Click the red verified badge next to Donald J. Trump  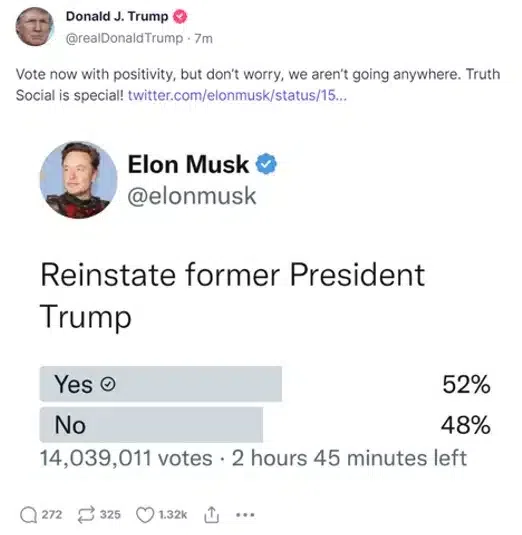point(180,16)
